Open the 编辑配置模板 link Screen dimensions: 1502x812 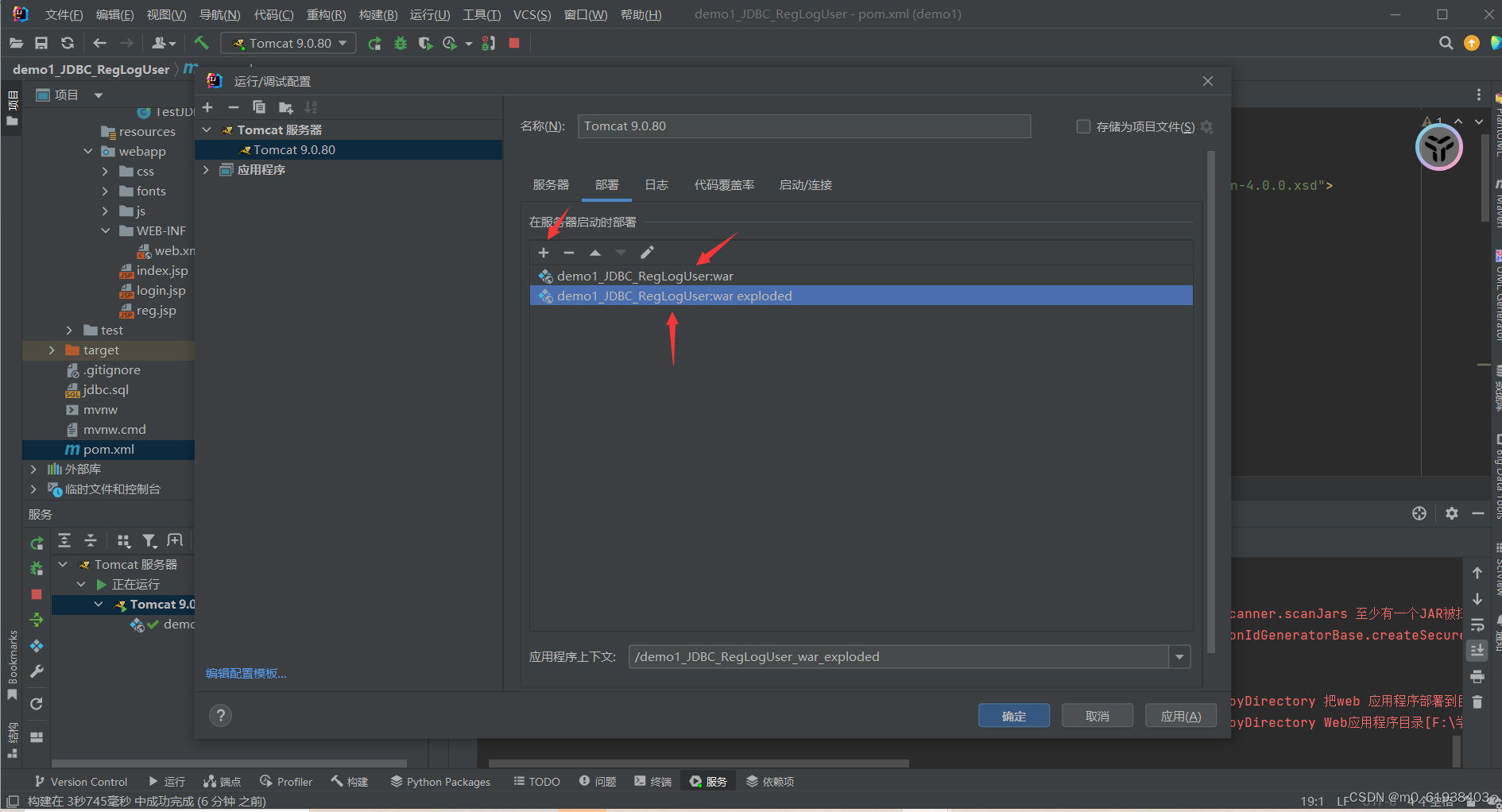pos(246,673)
